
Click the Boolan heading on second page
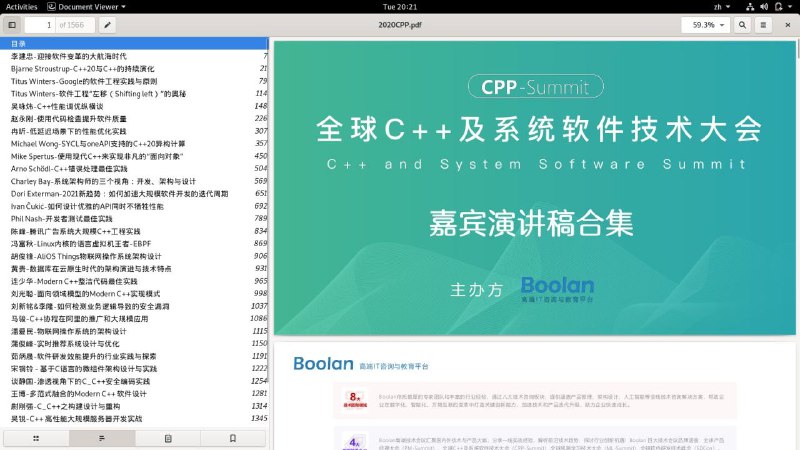[x=323, y=364]
